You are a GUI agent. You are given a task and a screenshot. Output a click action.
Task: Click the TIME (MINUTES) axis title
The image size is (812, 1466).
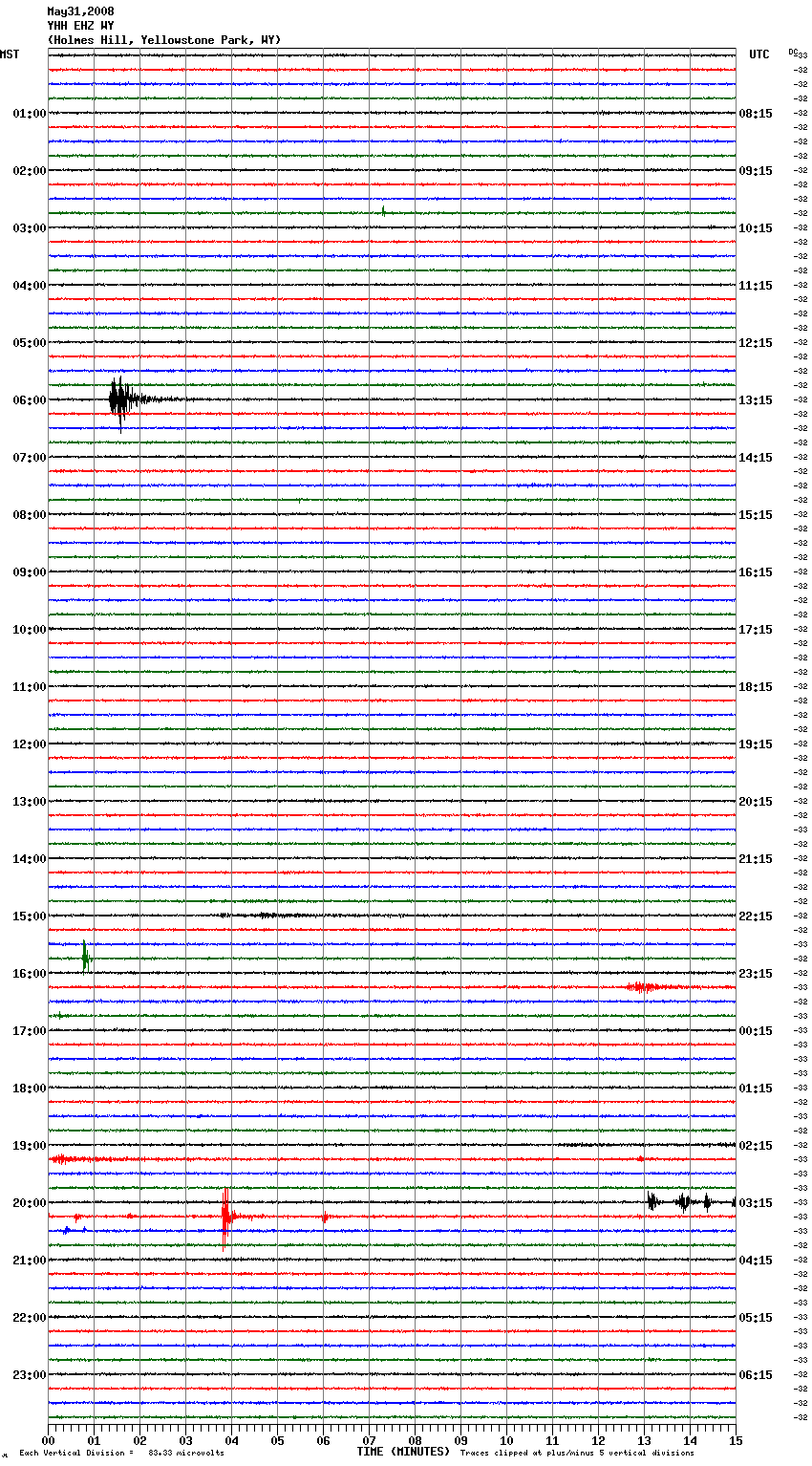(x=403, y=1452)
